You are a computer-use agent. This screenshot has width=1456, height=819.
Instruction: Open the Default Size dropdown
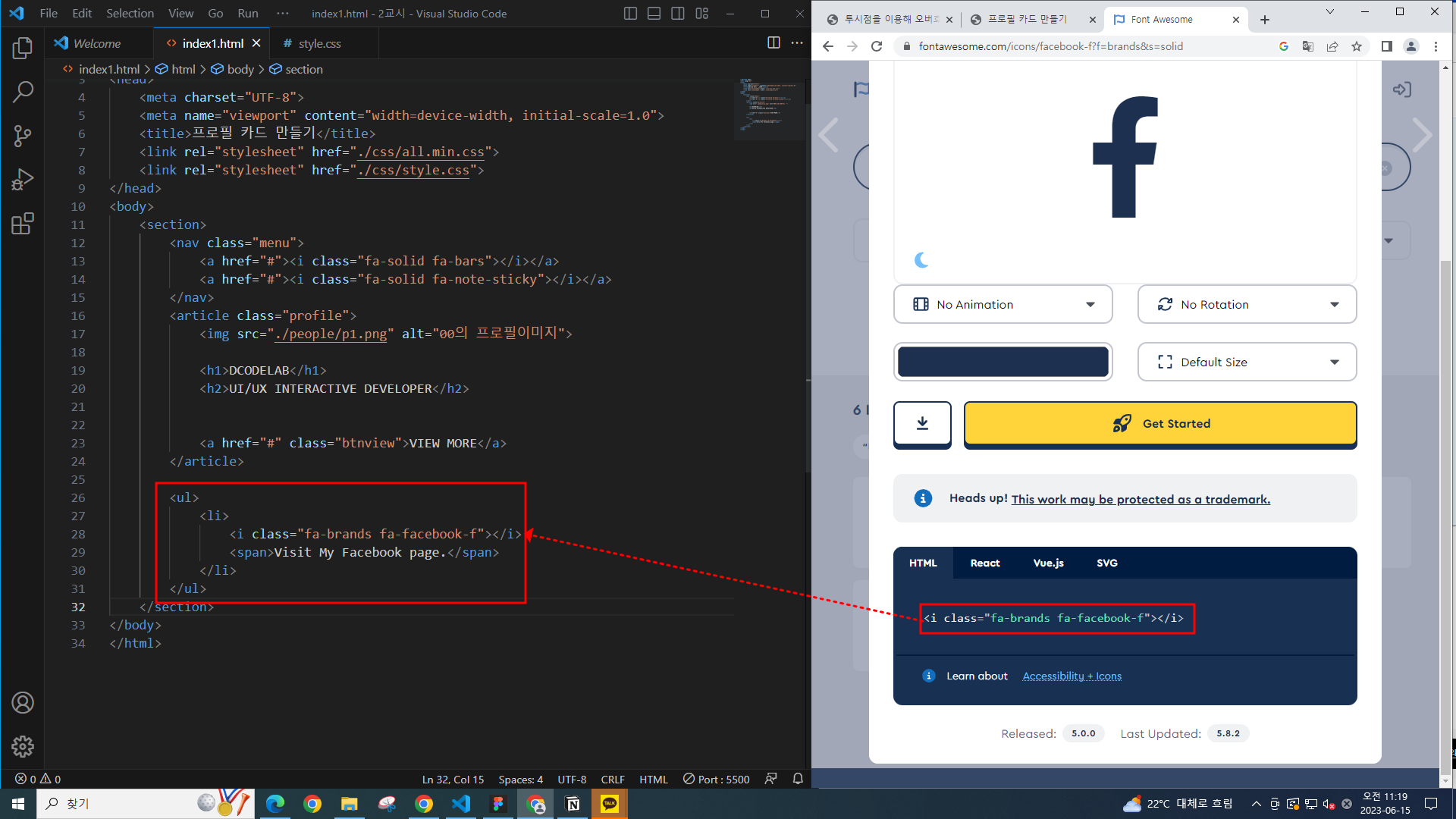1247,362
